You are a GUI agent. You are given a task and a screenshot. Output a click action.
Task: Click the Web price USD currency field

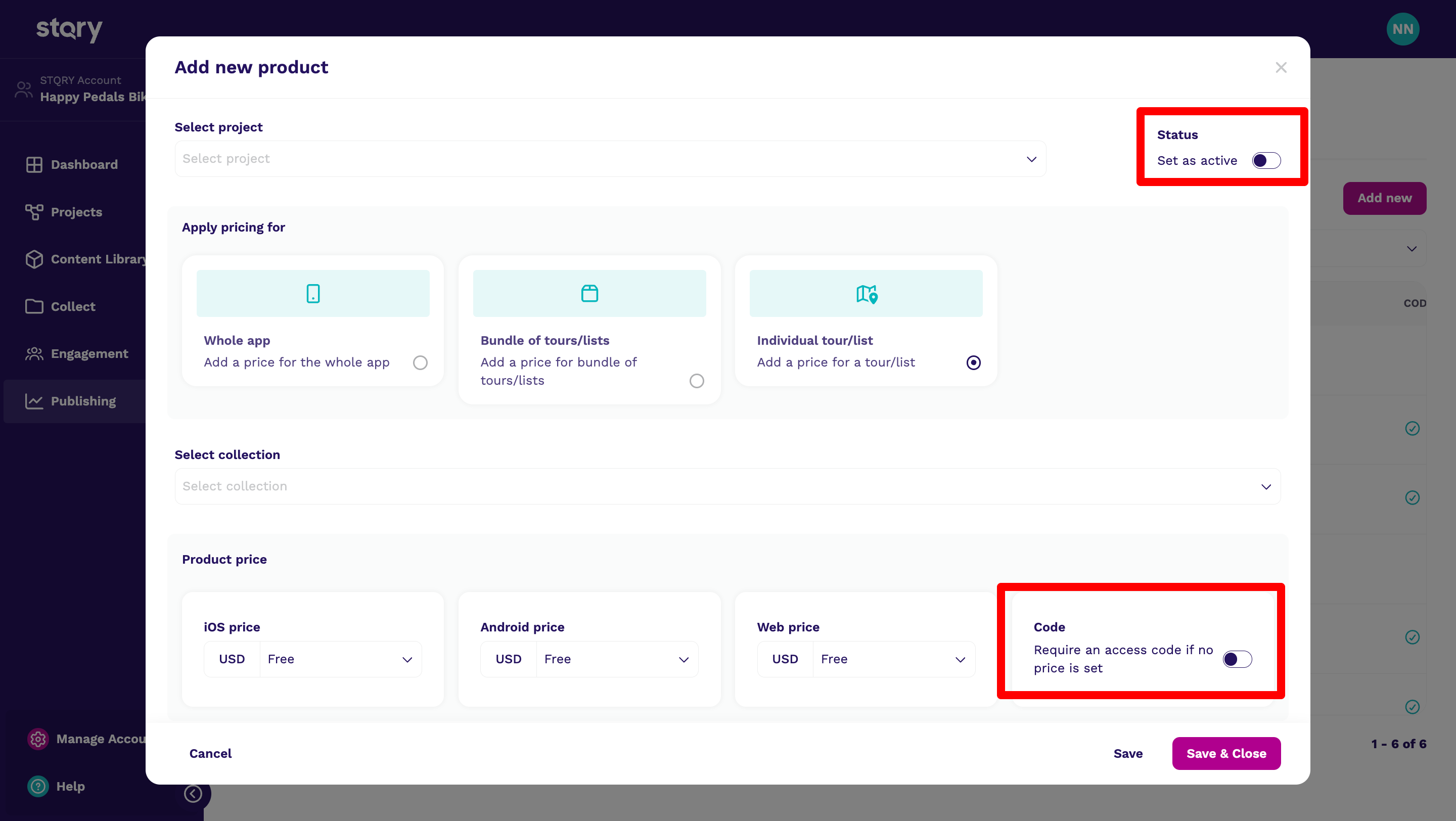point(785,659)
